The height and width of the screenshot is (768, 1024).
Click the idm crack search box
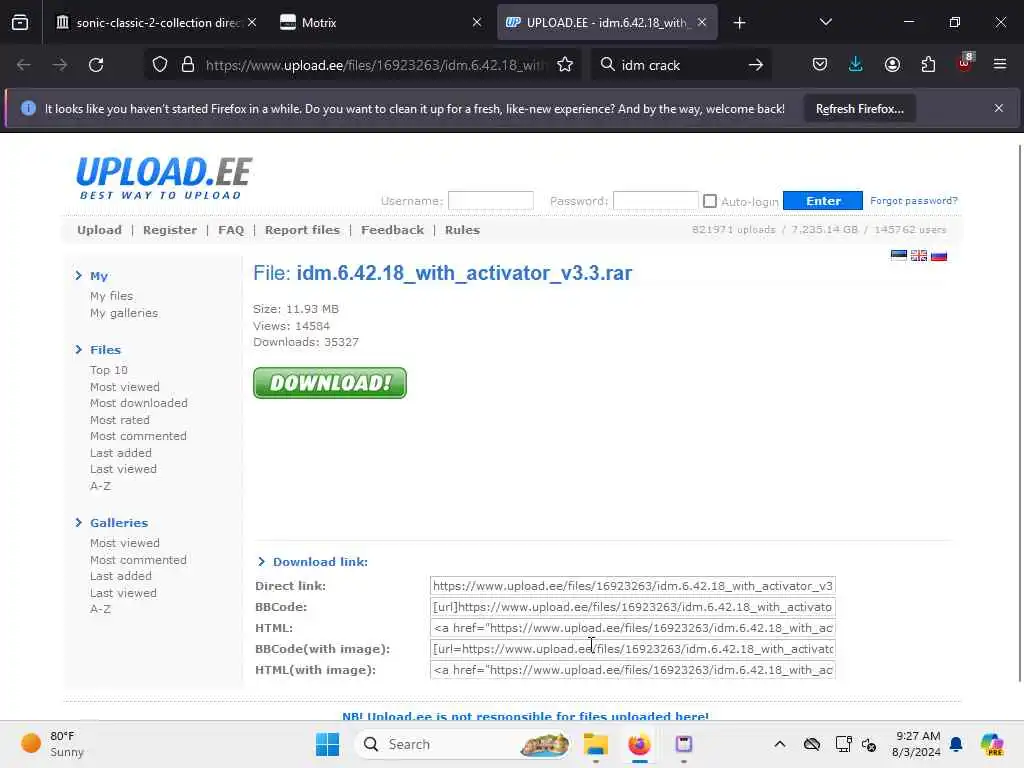pyautogui.click(x=679, y=65)
